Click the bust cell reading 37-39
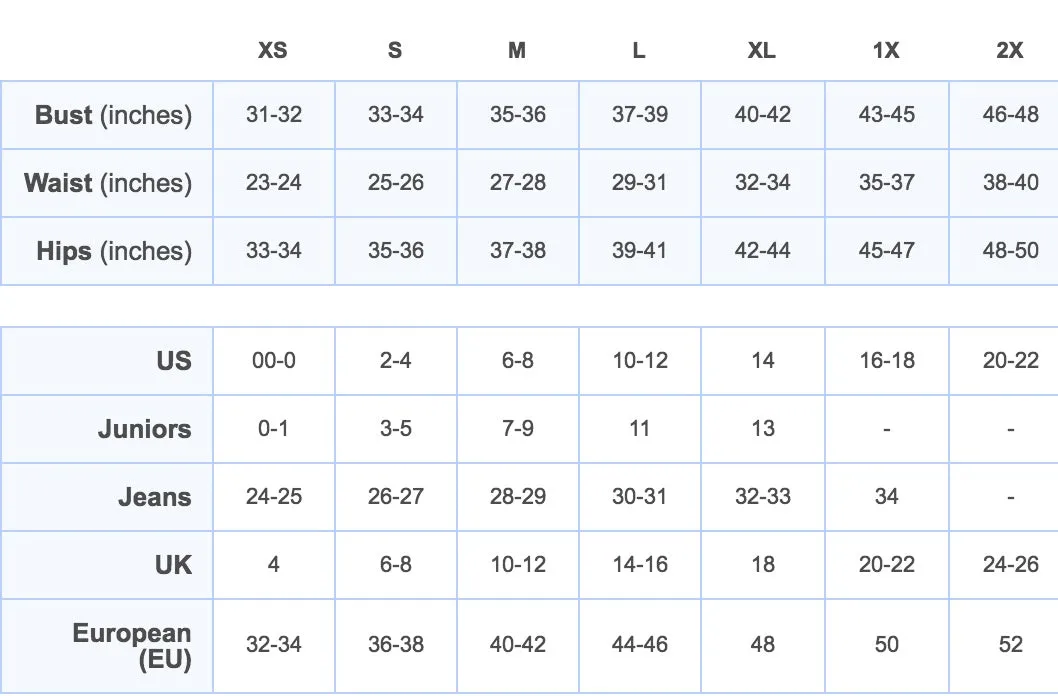Viewport: 1058px width, 696px height. [x=640, y=115]
